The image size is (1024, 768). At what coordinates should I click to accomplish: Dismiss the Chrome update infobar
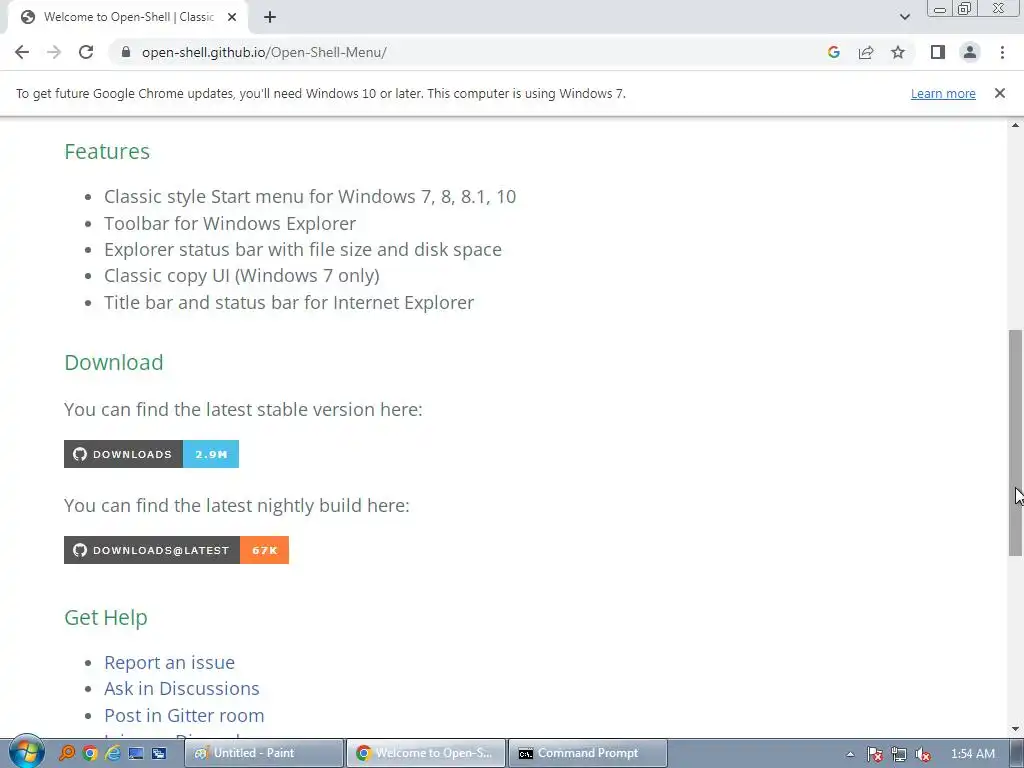999,93
